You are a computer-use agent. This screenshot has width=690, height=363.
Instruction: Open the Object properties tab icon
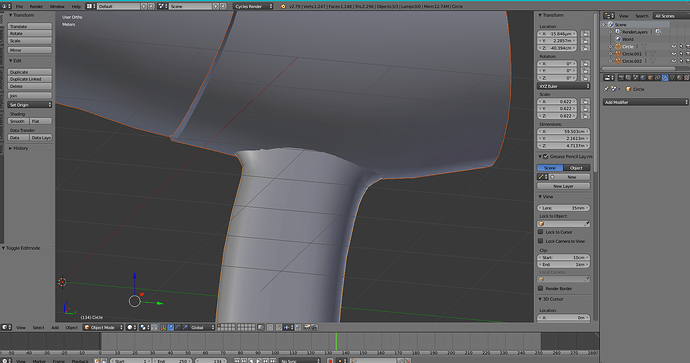click(x=650, y=77)
